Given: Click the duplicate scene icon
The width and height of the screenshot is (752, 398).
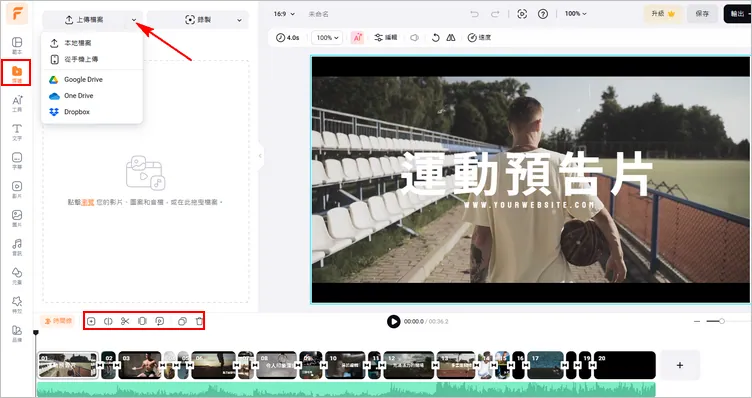Looking at the screenshot, I should tap(182, 321).
